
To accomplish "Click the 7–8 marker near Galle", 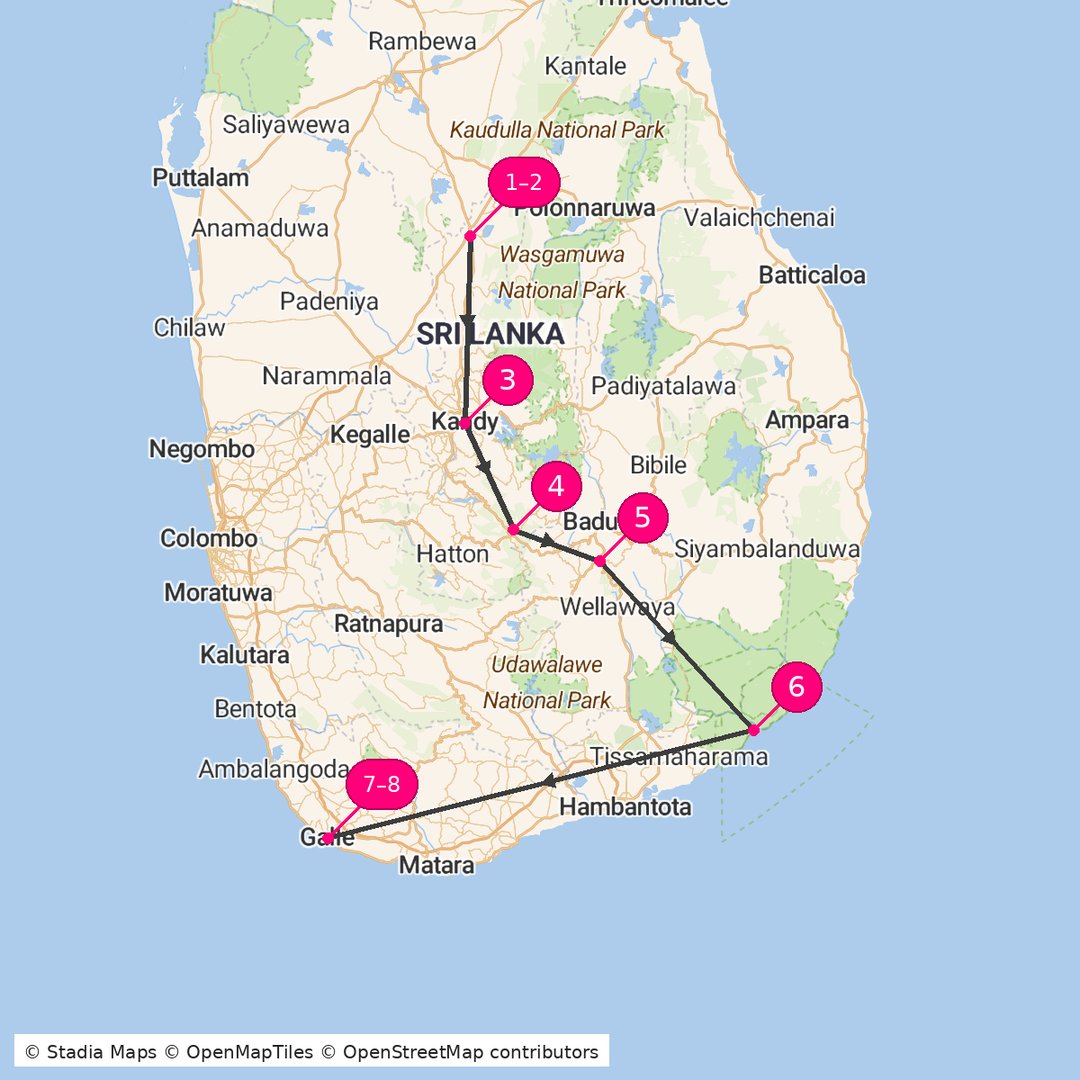I will (x=382, y=784).
